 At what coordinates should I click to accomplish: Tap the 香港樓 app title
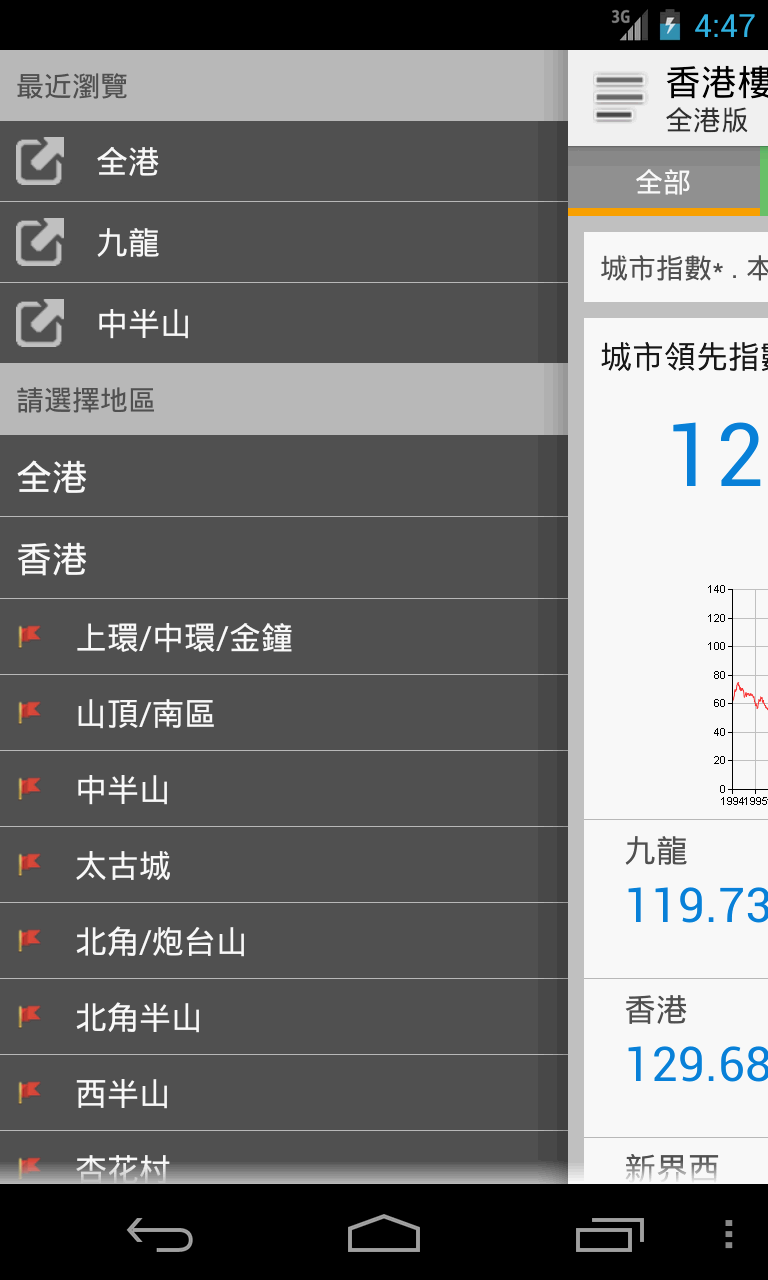716,82
